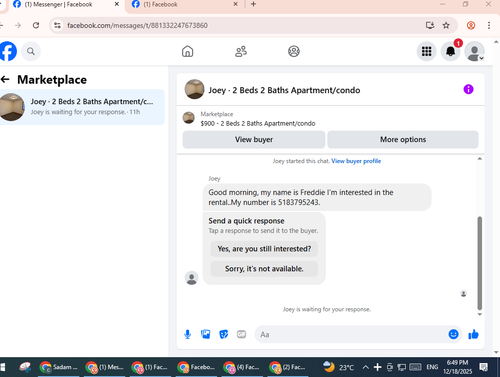Image resolution: width=500 pixels, height=377 pixels.
Task: Open a new browser tab
Action: pos(253,4)
